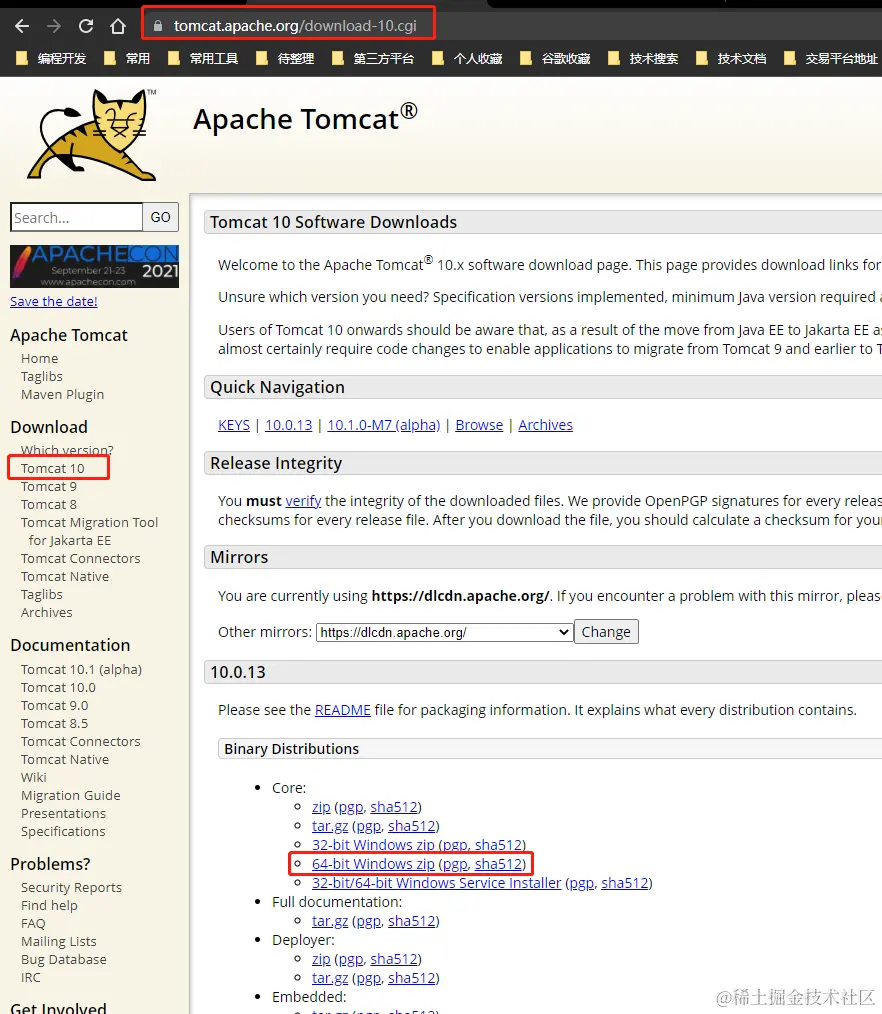Open the 第三方平台 bookmark folder
882x1014 pixels.
point(372,59)
